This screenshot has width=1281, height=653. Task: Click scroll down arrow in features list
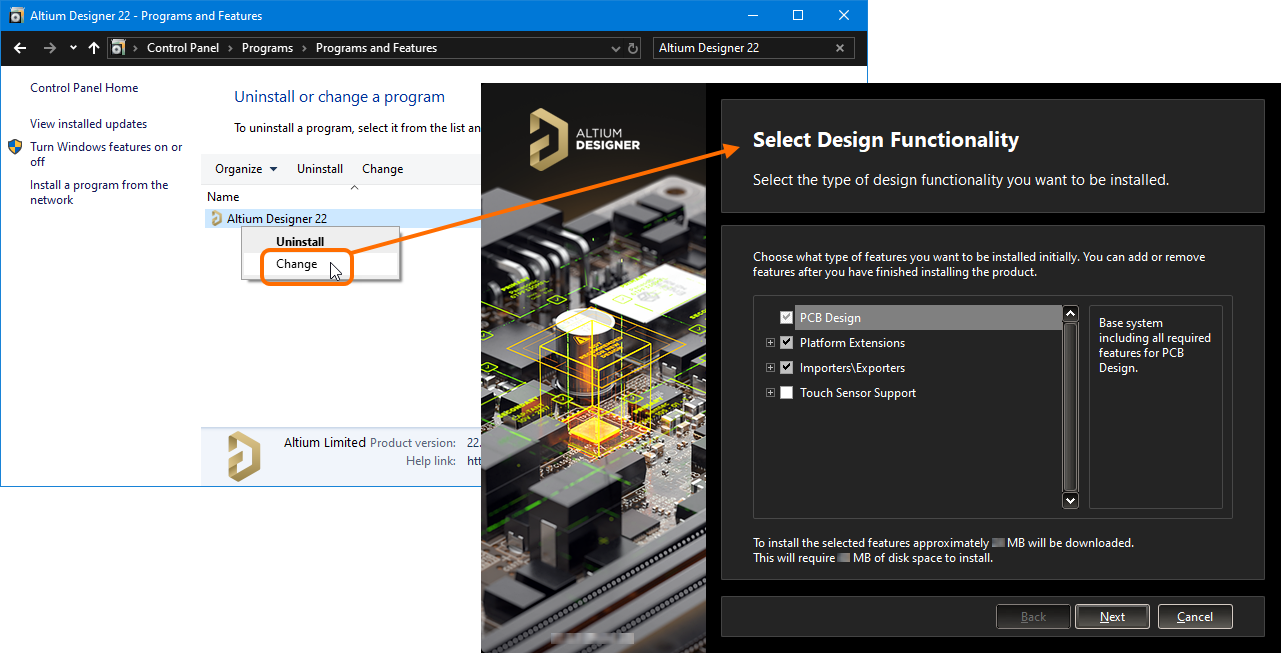(x=1070, y=500)
